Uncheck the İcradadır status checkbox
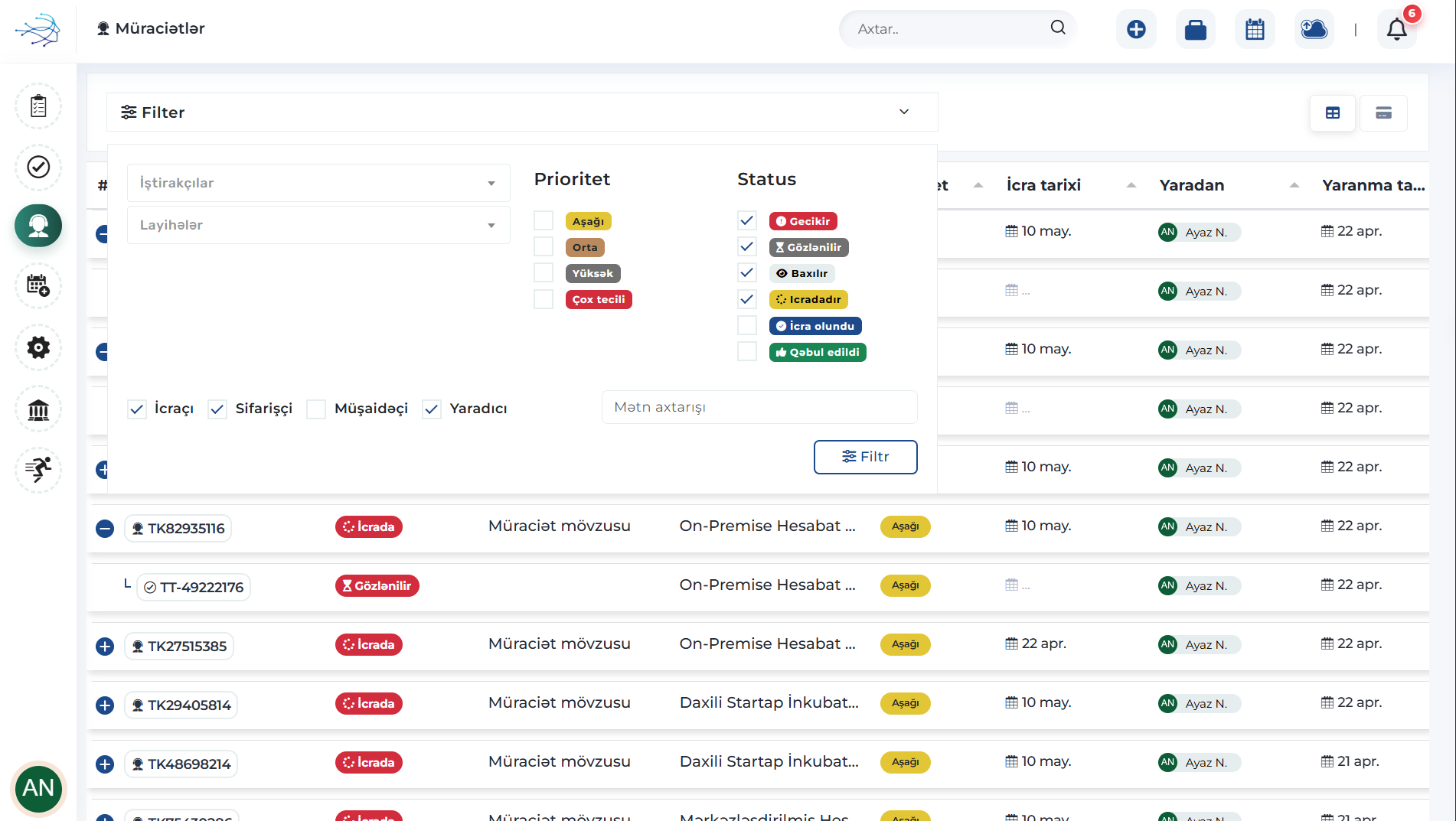This screenshot has width=1456, height=821. click(x=747, y=299)
